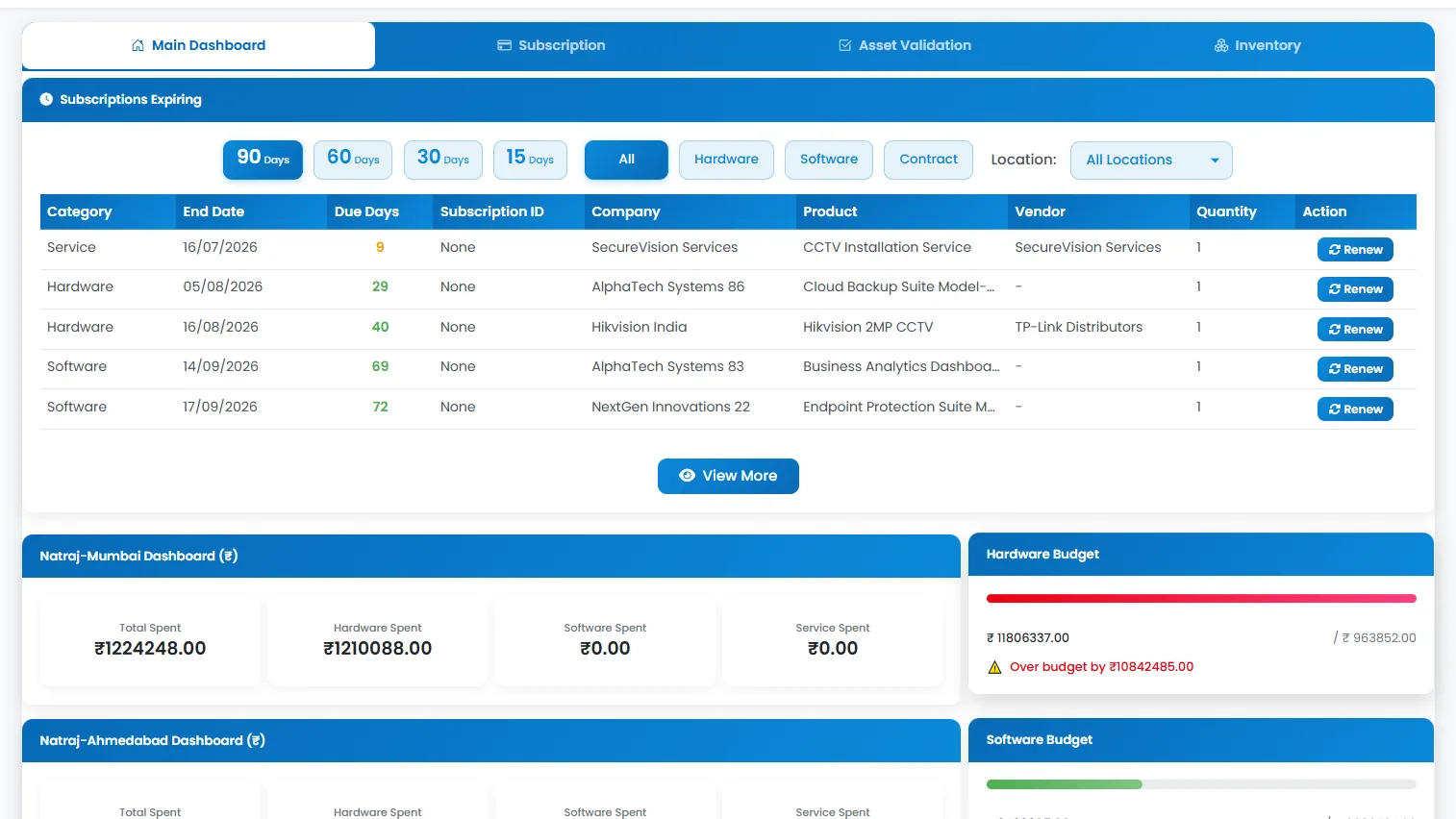Click the Hardware Budget red progress bar

point(1201,598)
